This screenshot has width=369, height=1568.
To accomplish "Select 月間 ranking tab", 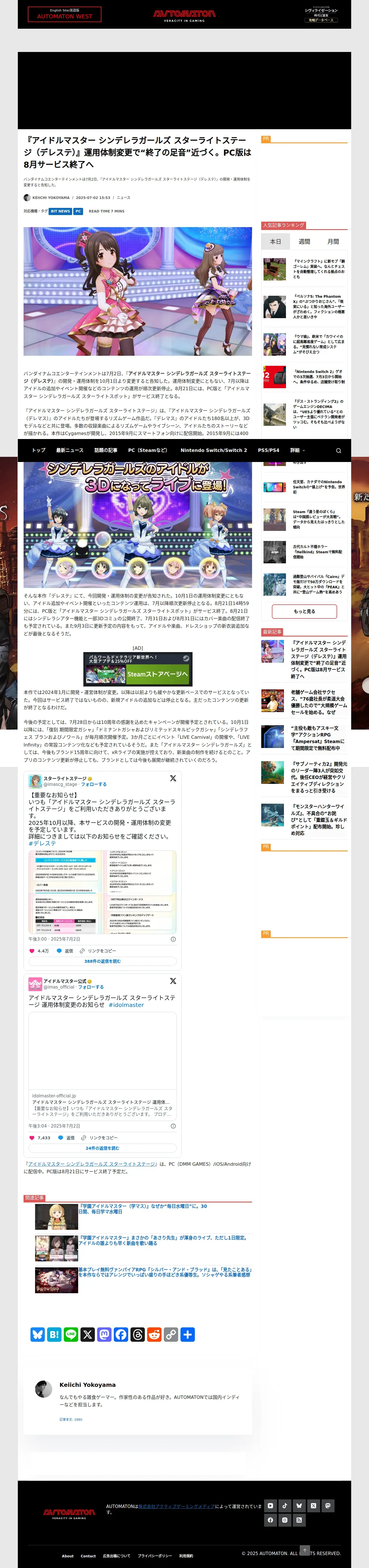I will click(333, 242).
